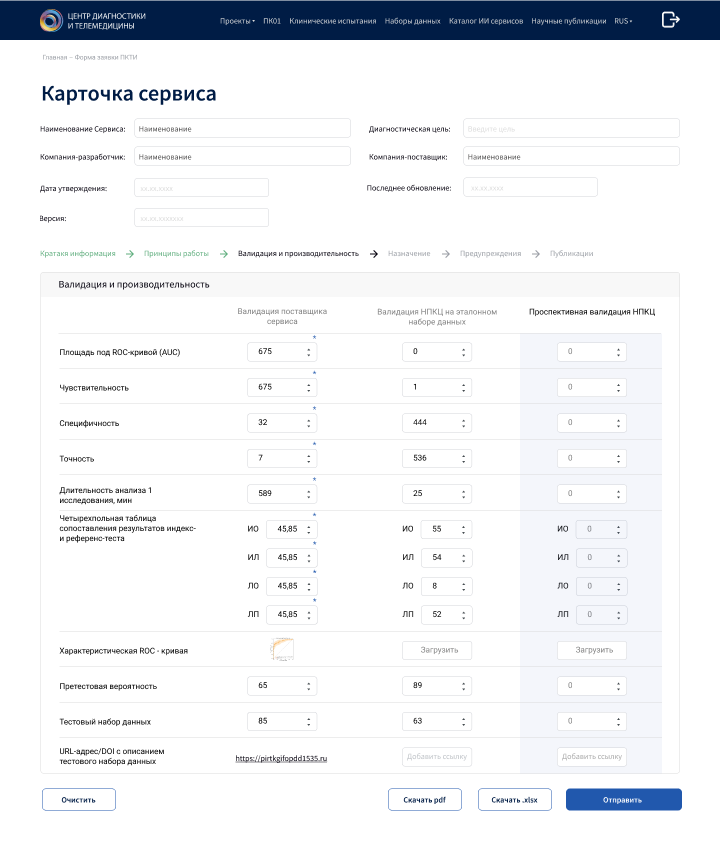Image resolution: width=720 pixels, height=841 pixels.
Task: Open the ROC curve thumbnail image
Action: tap(282, 649)
